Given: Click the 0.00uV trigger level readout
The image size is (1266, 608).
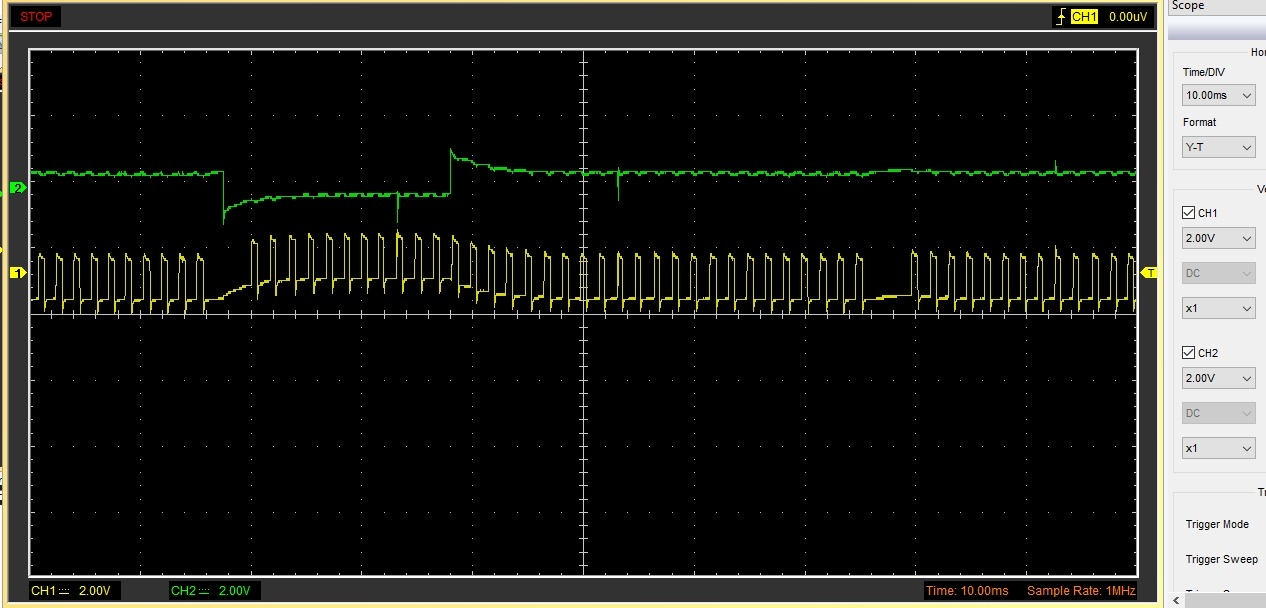Looking at the screenshot, I should [x=1128, y=17].
